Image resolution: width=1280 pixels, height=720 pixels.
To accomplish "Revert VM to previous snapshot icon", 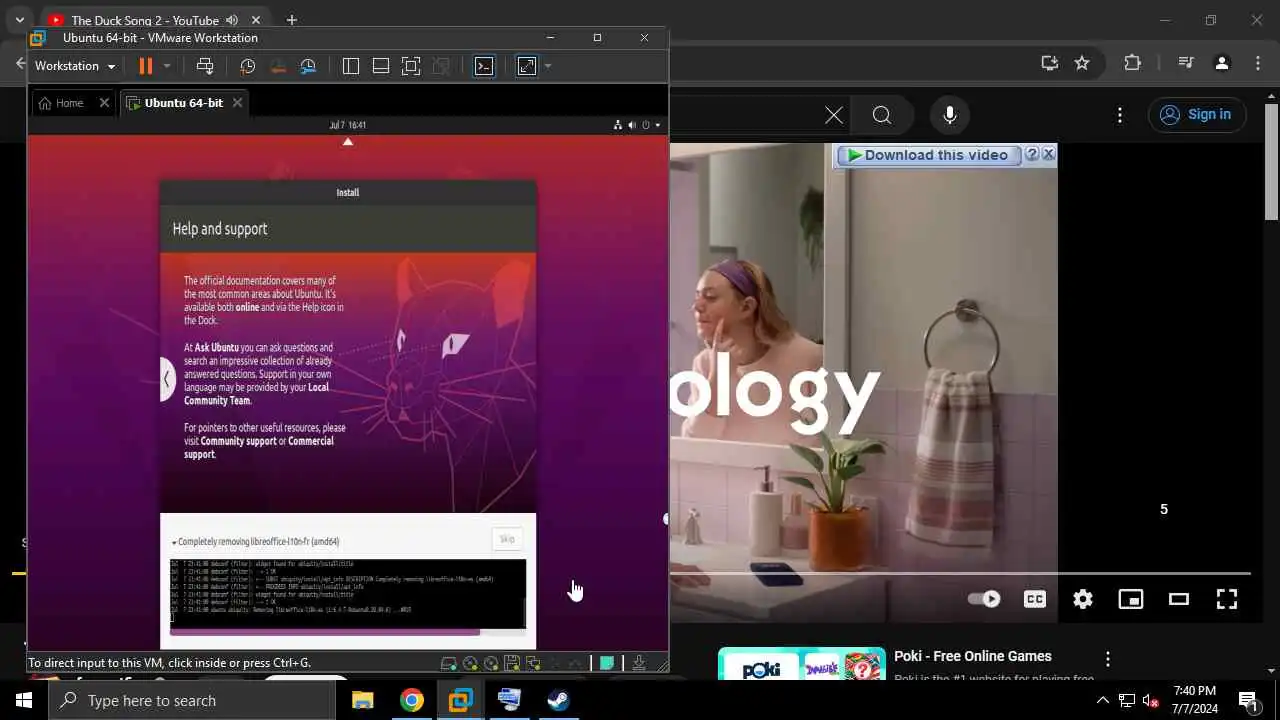I will 278,66.
